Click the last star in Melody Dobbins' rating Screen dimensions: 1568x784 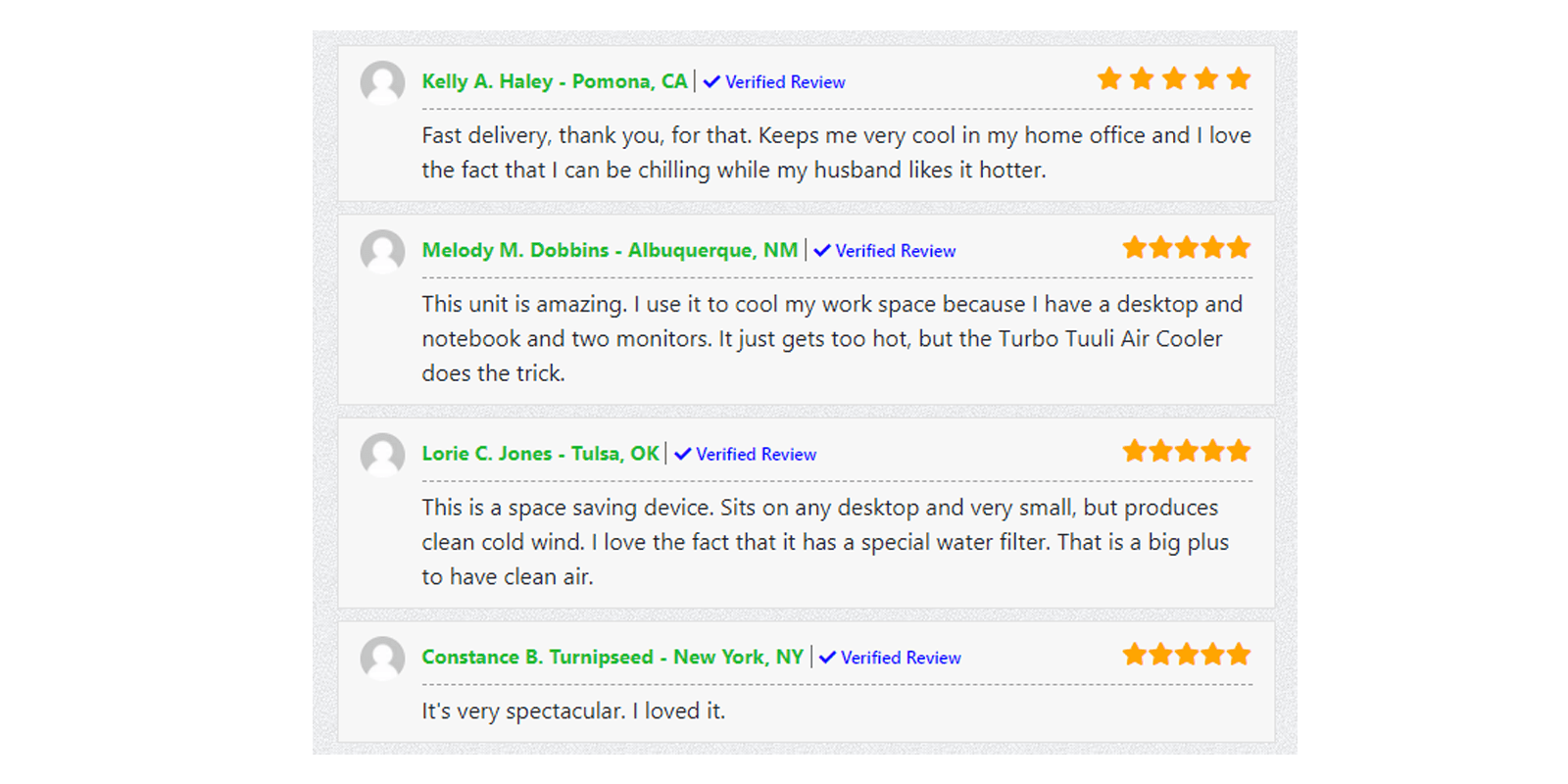[x=1239, y=247]
